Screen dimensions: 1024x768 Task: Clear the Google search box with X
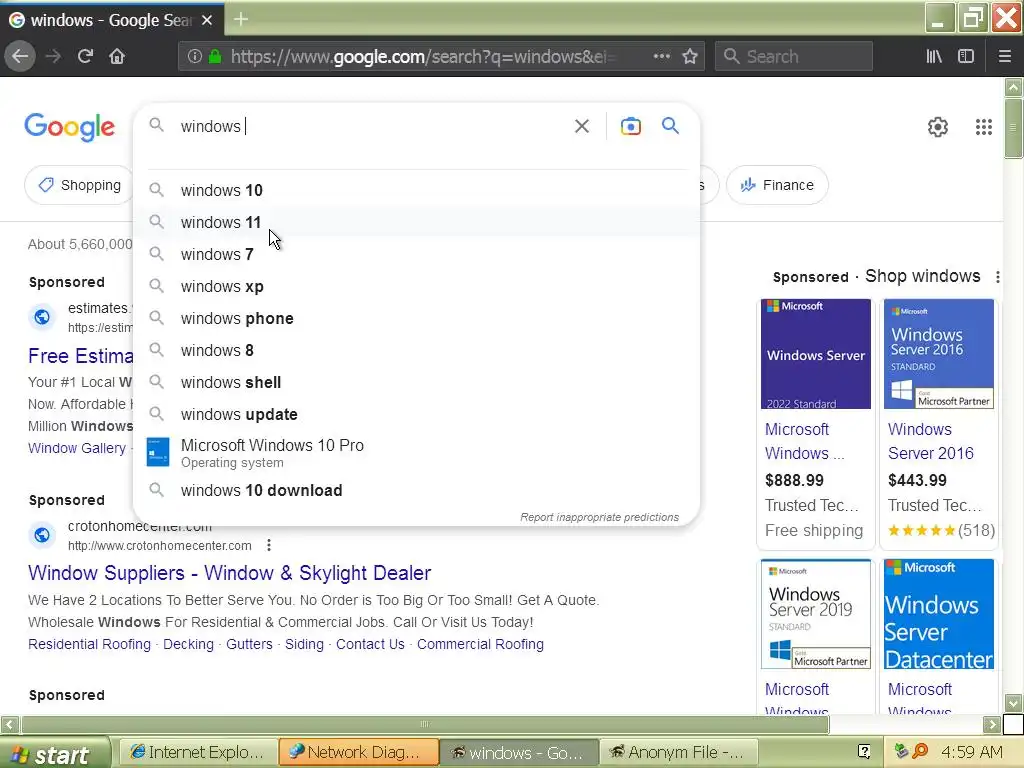tap(581, 126)
